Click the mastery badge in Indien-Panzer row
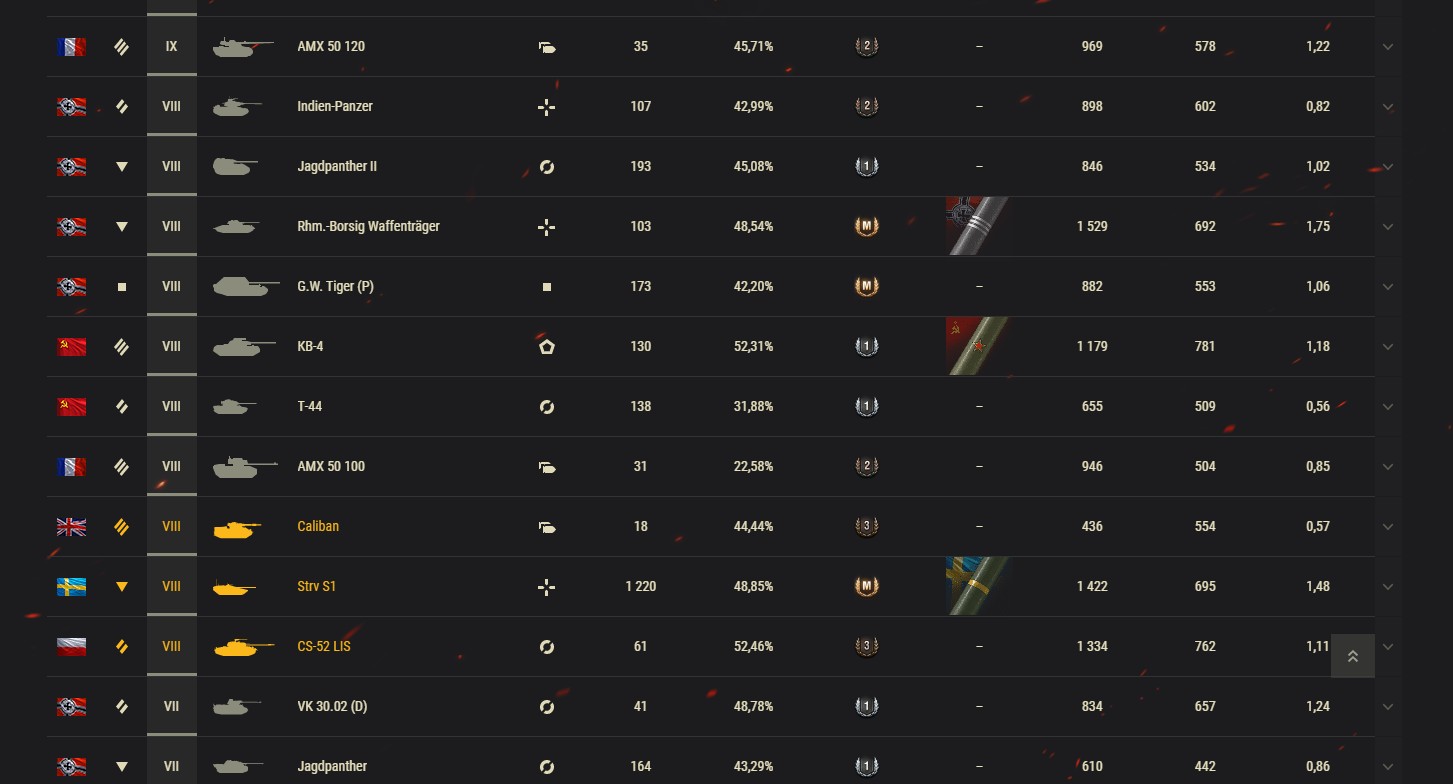Screen dimensions: 1453x784 866,107
